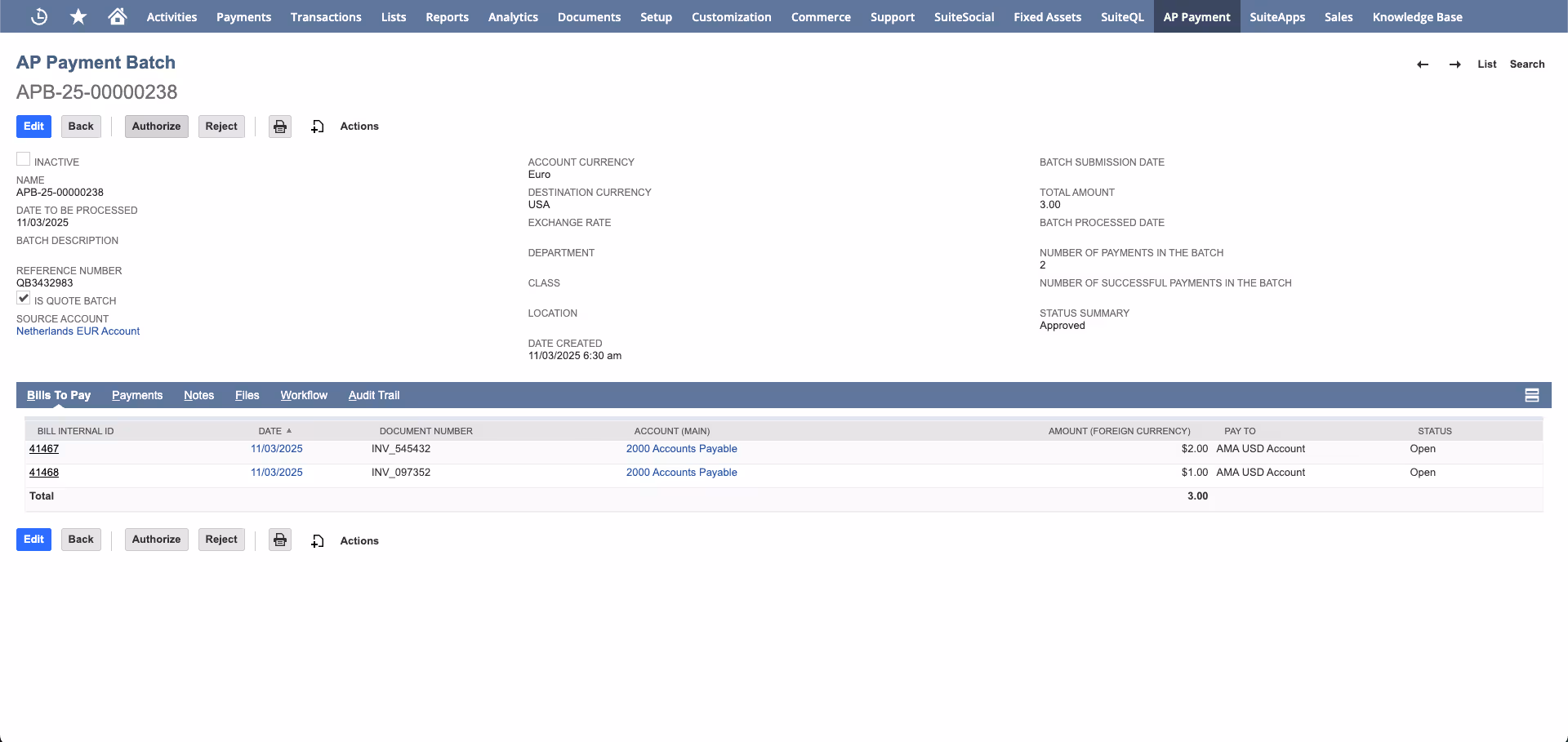Open shortcuts via the star icon
The image size is (1568, 742).
[78, 16]
